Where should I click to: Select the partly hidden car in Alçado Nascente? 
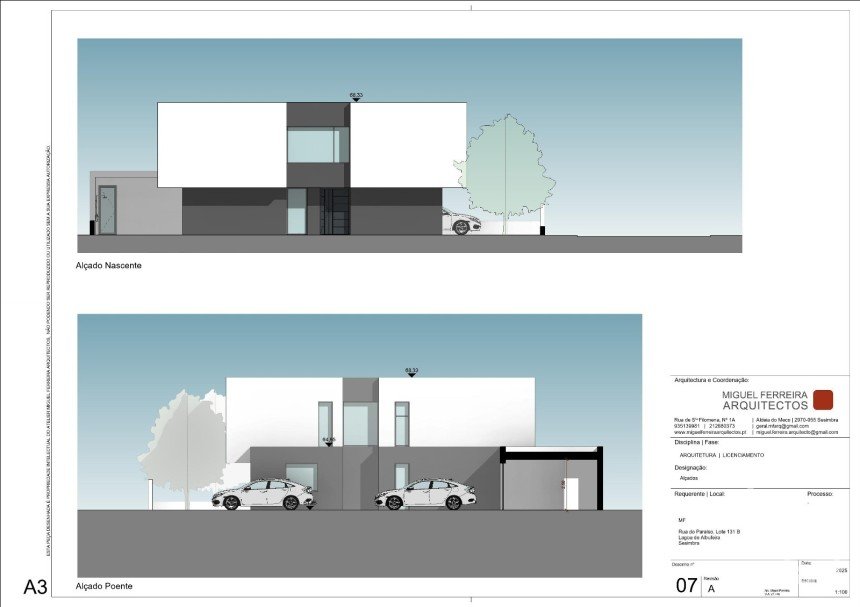[460, 222]
